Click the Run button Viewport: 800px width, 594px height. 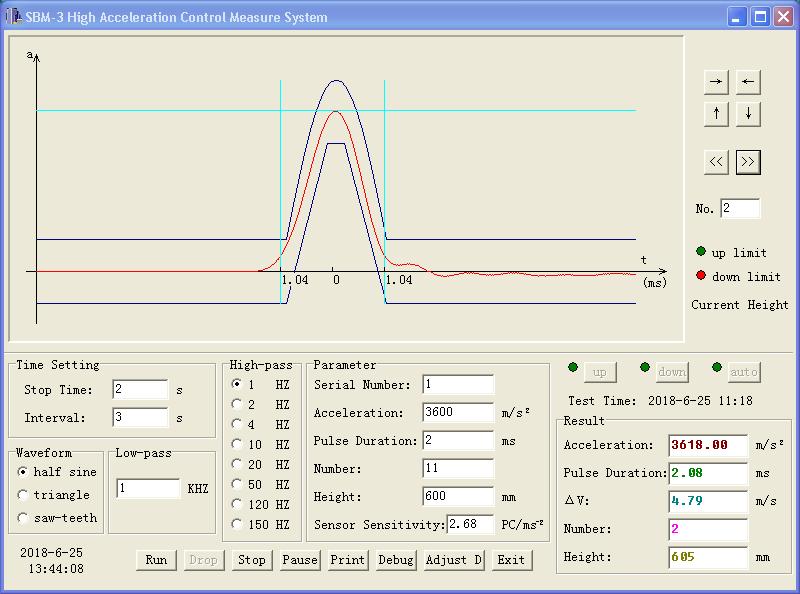(156, 560)
